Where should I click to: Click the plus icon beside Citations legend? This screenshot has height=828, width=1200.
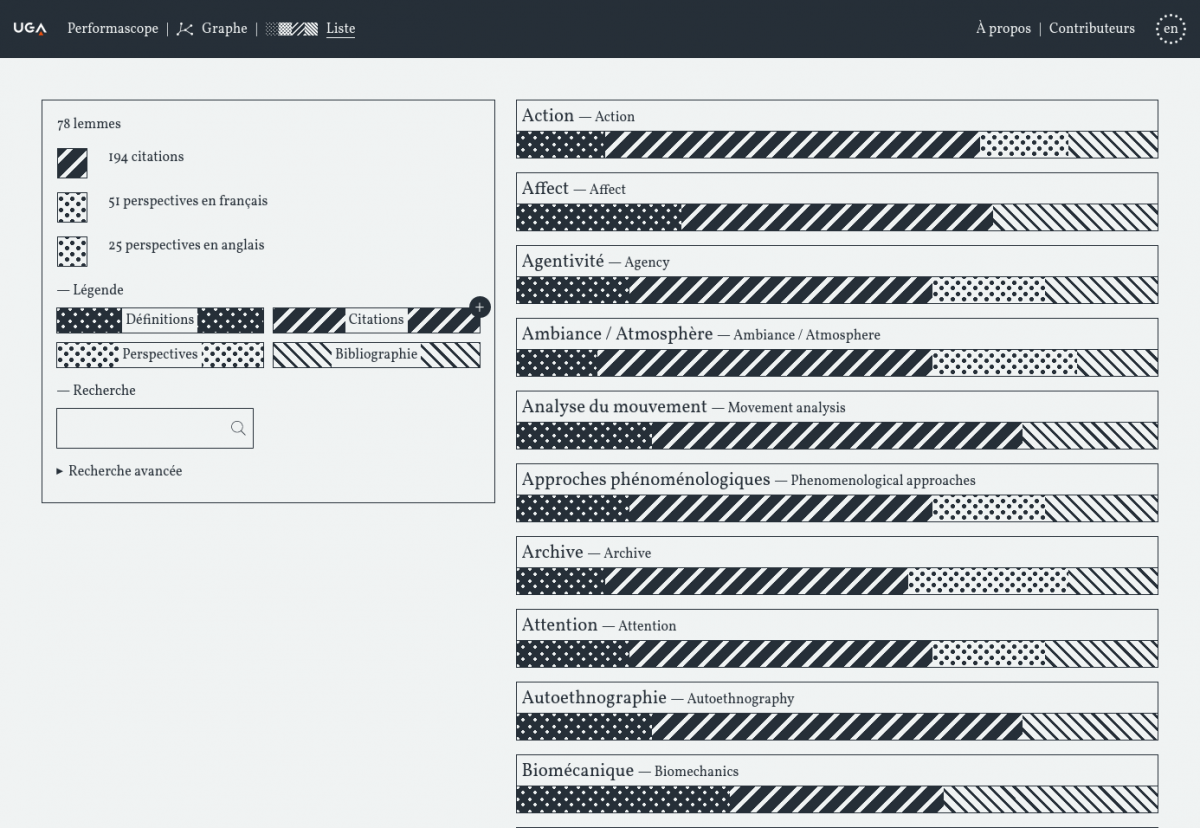(x=480, y=307)
